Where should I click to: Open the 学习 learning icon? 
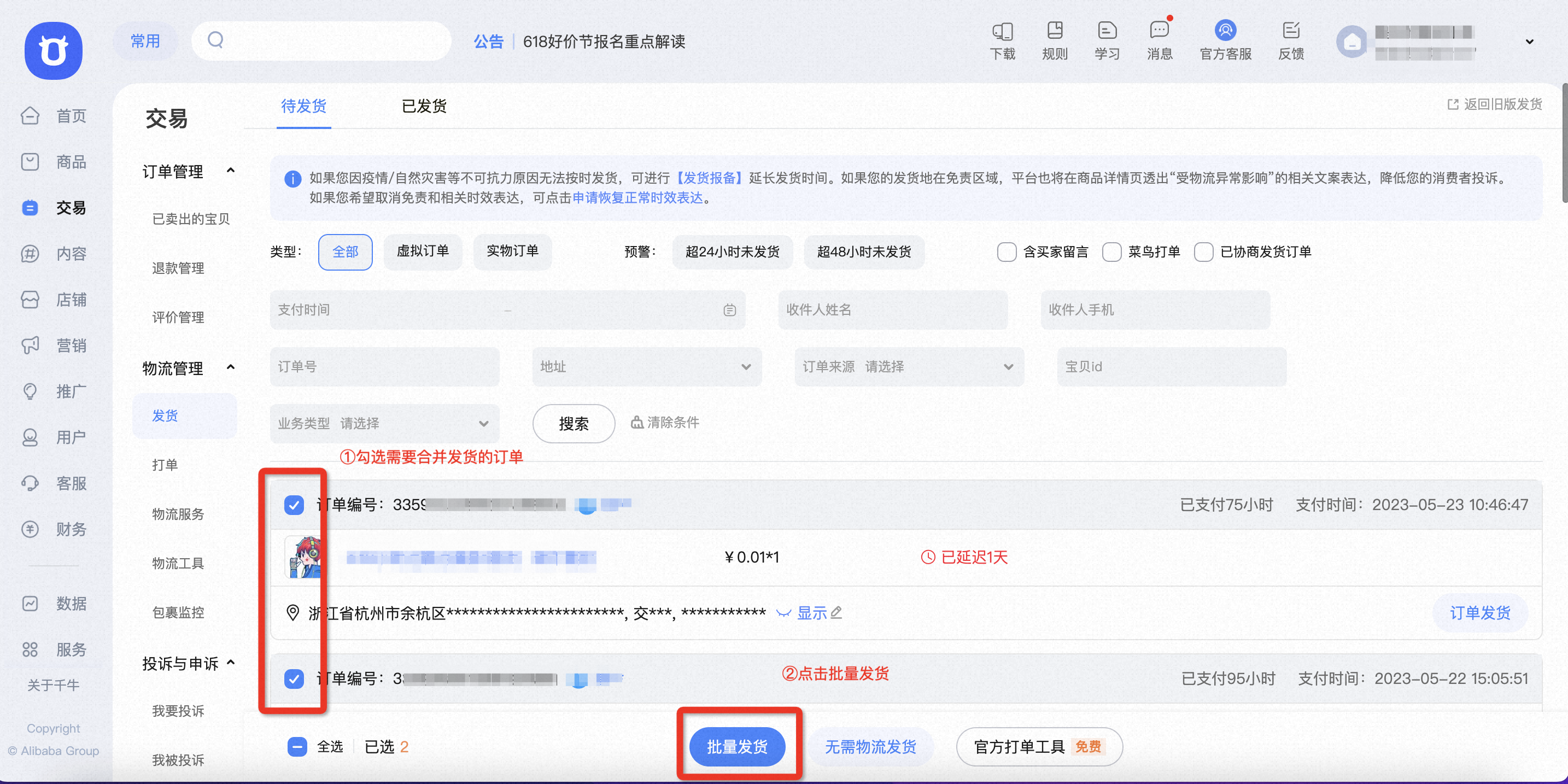[x=1107, y=31]
